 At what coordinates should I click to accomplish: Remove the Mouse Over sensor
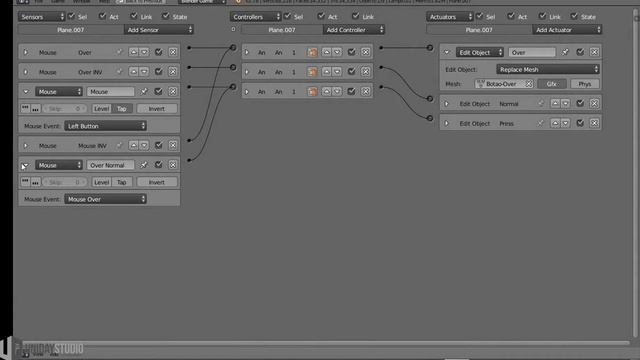point(173,52)
